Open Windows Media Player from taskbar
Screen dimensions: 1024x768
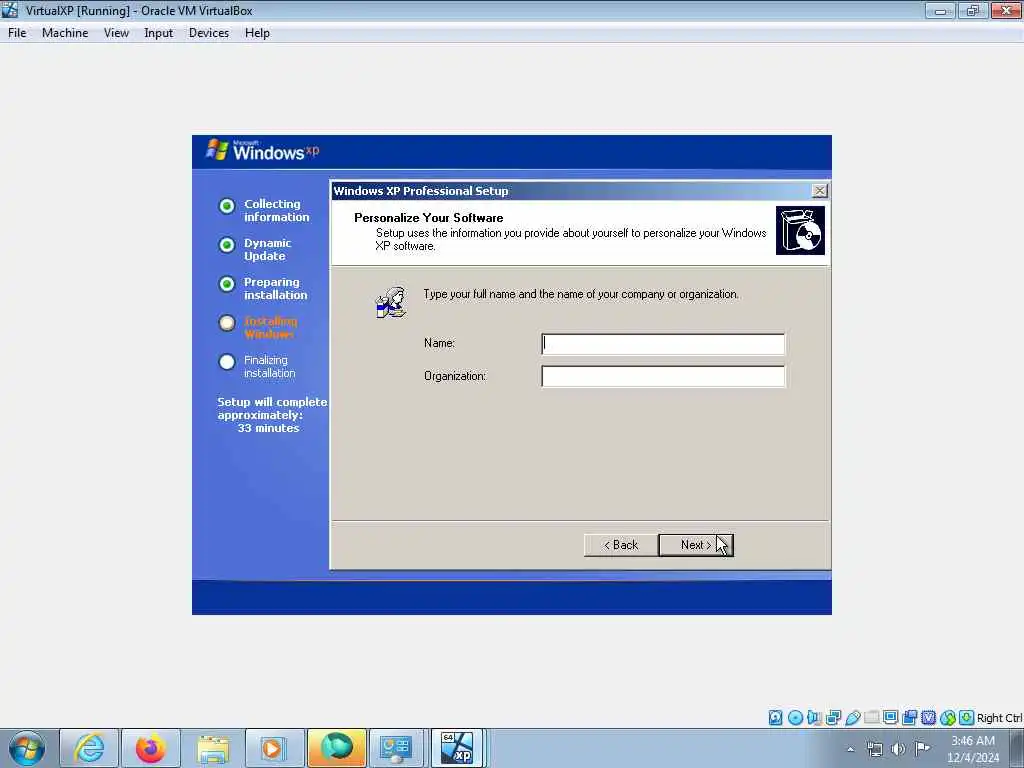point(274,748)
